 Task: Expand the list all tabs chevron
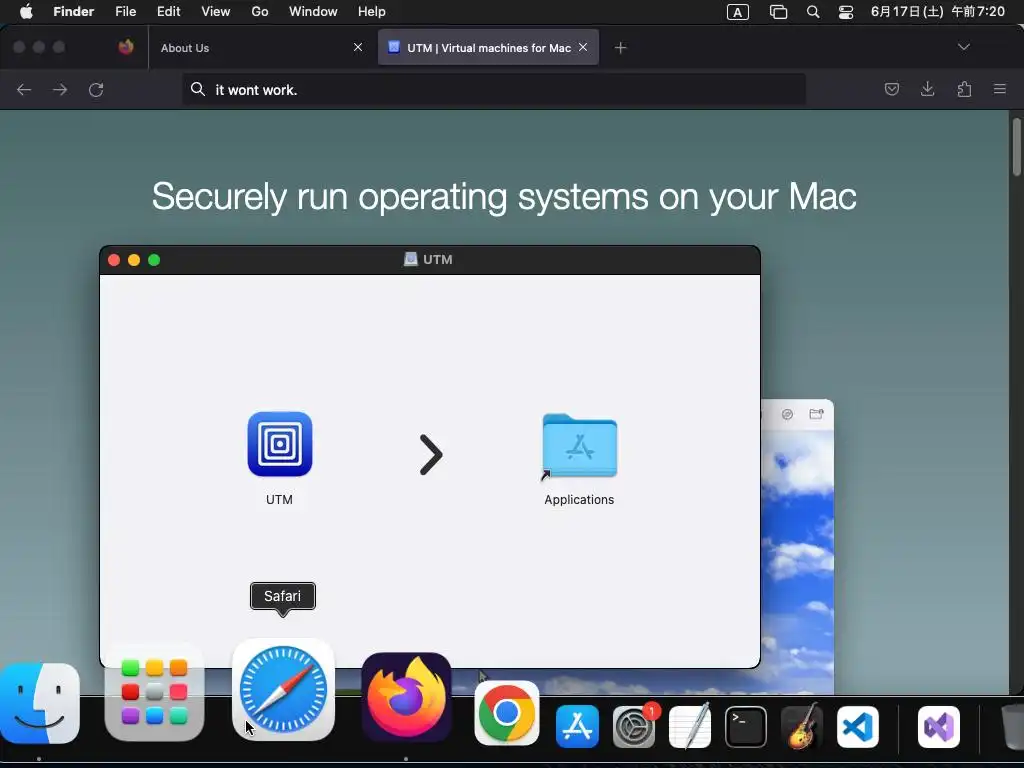pos(963,47)
